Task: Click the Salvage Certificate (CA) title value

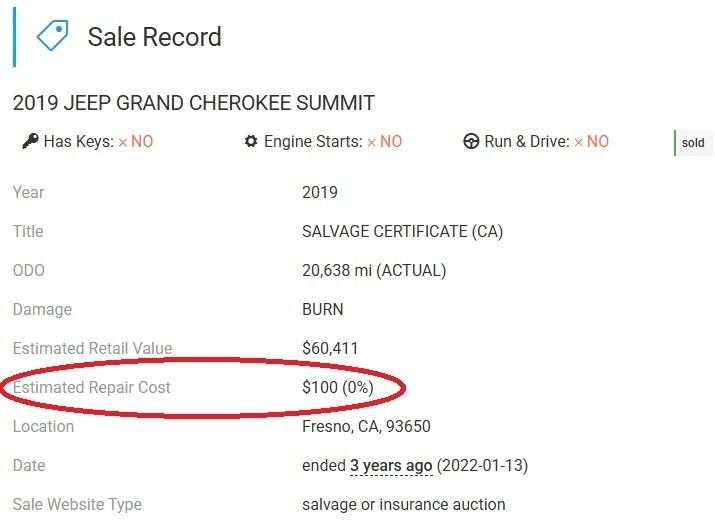Action: (402, 231)
